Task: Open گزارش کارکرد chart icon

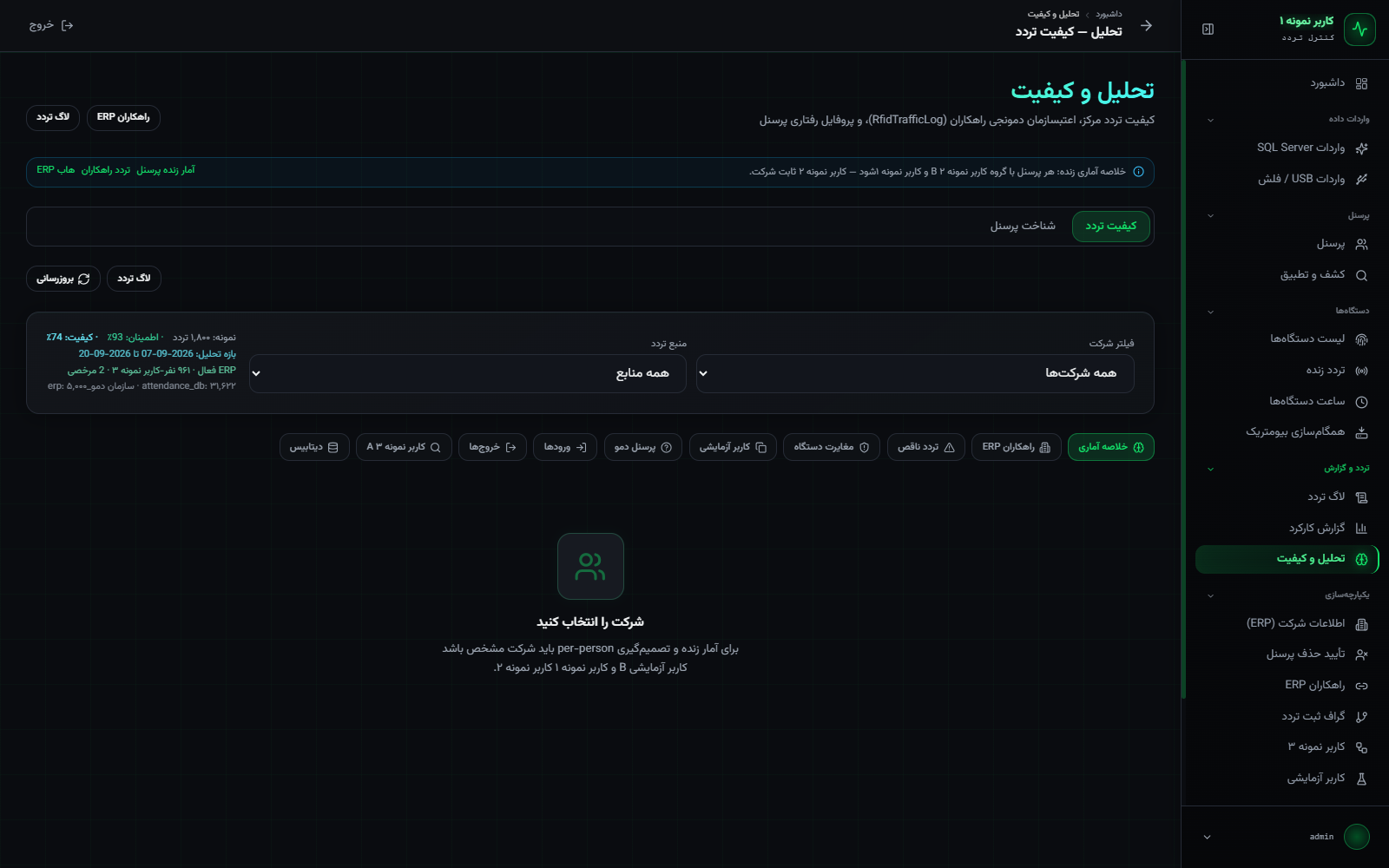Action: [x=1361, y=528]
